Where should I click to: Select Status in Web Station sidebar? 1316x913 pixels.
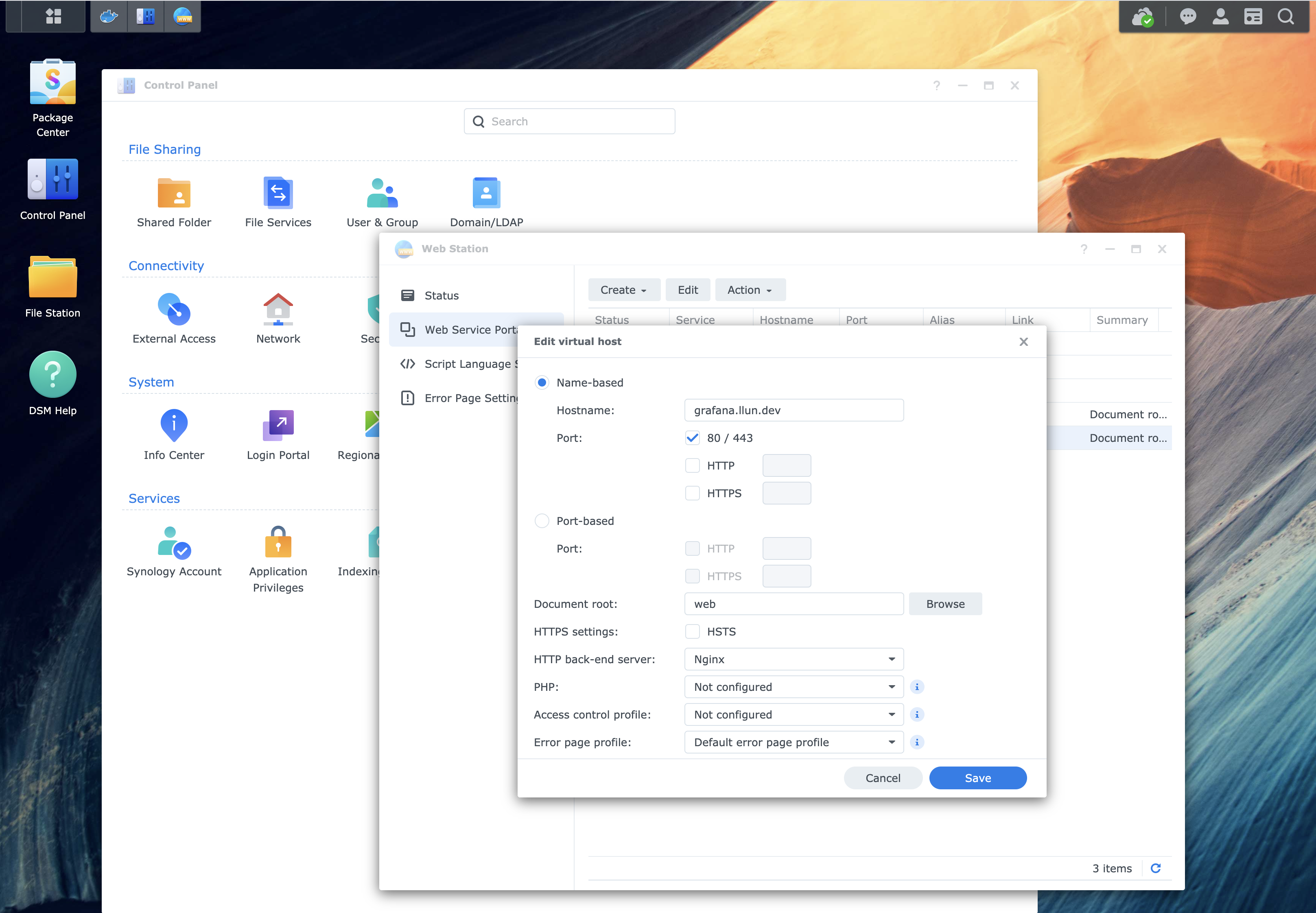click(x=442, y=296)
